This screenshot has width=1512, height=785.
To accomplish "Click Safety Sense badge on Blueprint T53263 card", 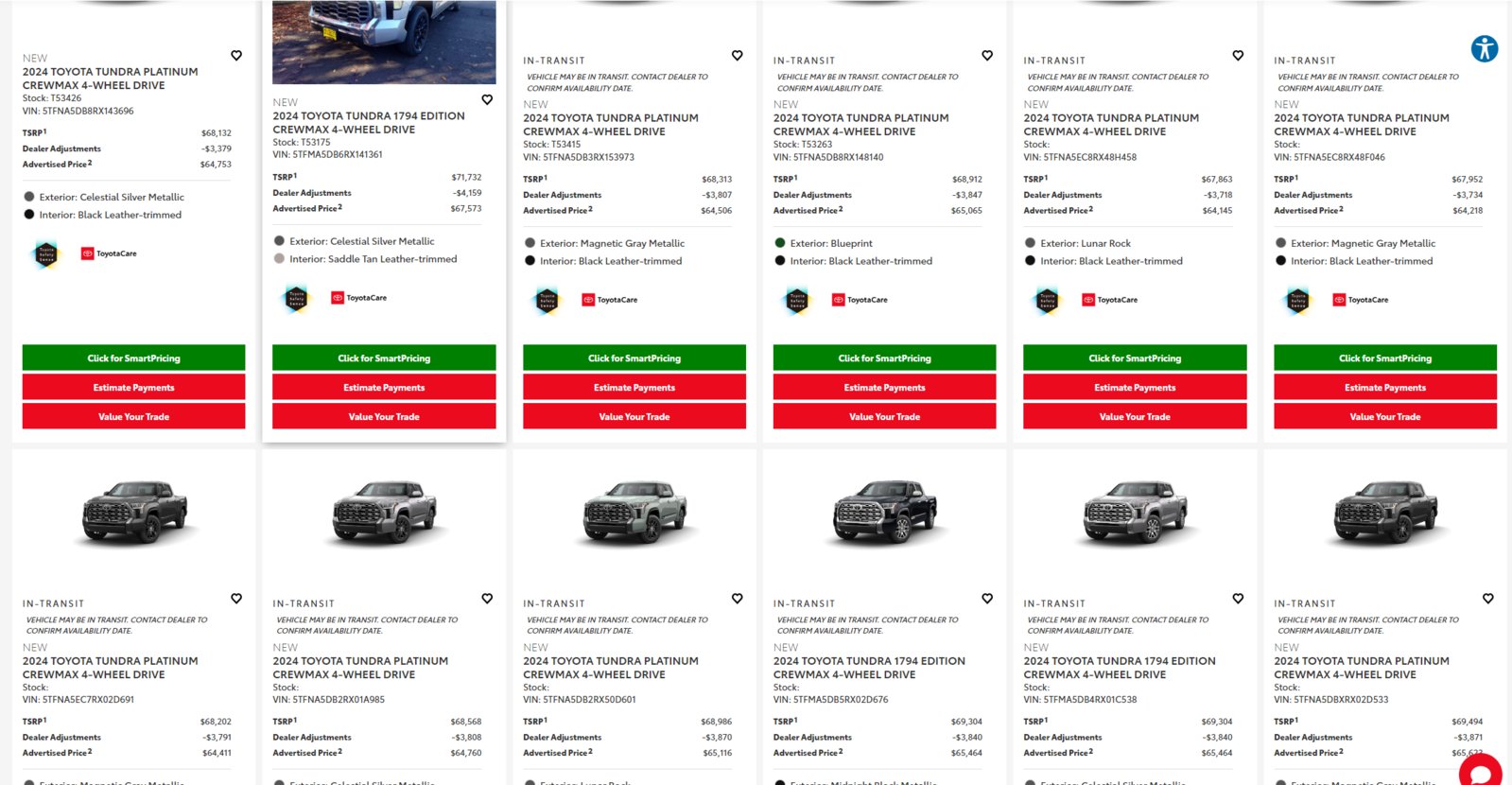I will pos(797,300).
